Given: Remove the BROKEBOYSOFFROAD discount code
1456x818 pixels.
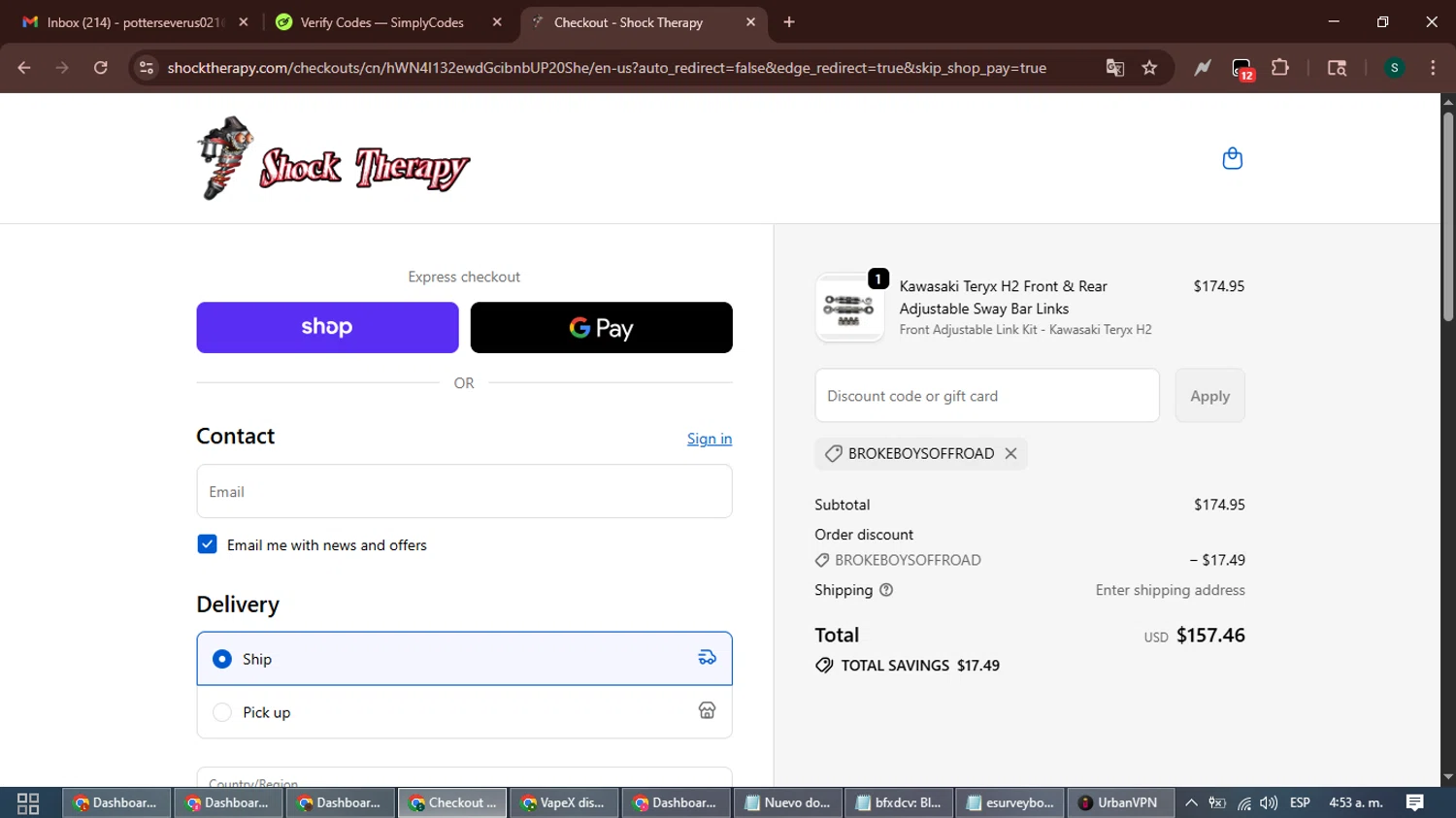Looking at the screenshot, I should coord(1010,453).
